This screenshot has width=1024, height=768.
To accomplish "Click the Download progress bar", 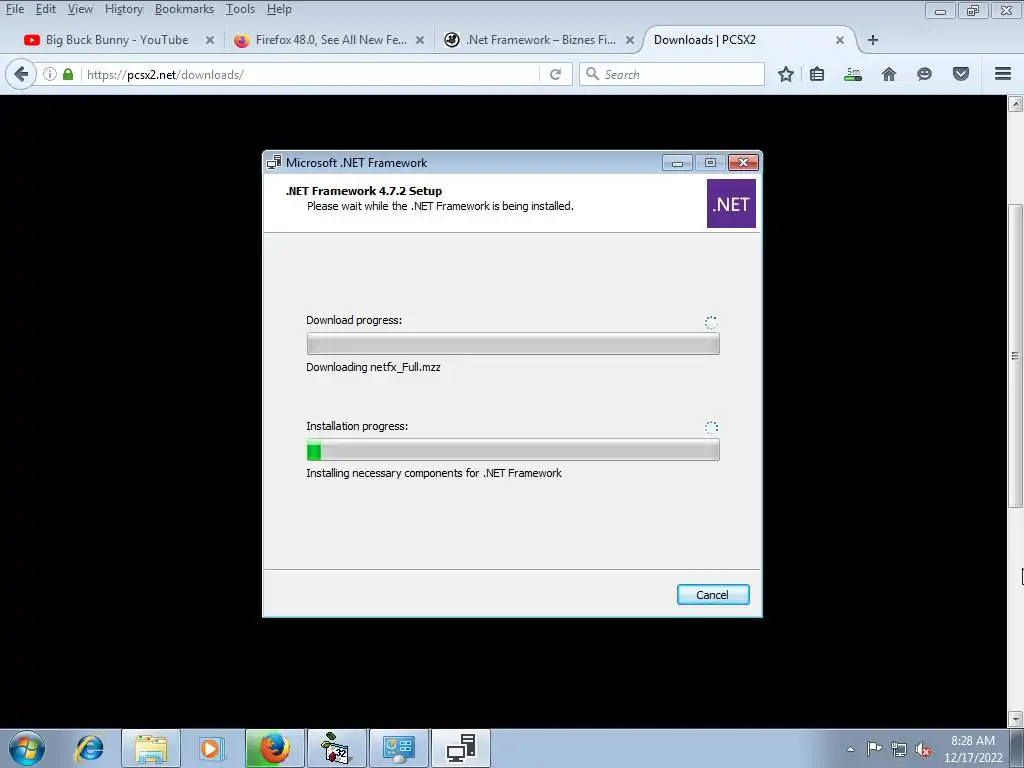I will pyautogui.click(x=513, y=344).
